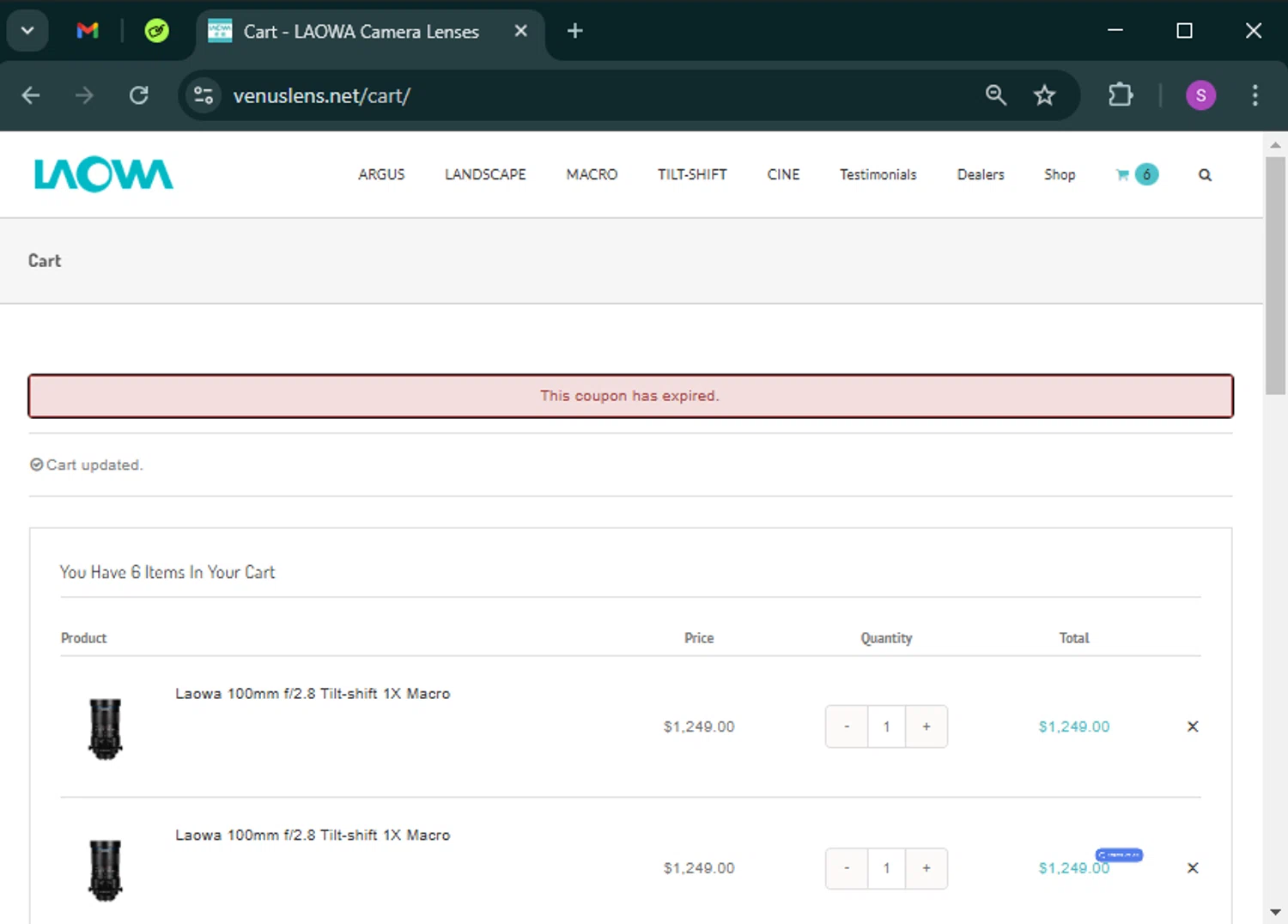Open the Chrome three-dot menu

point(1255,95)
